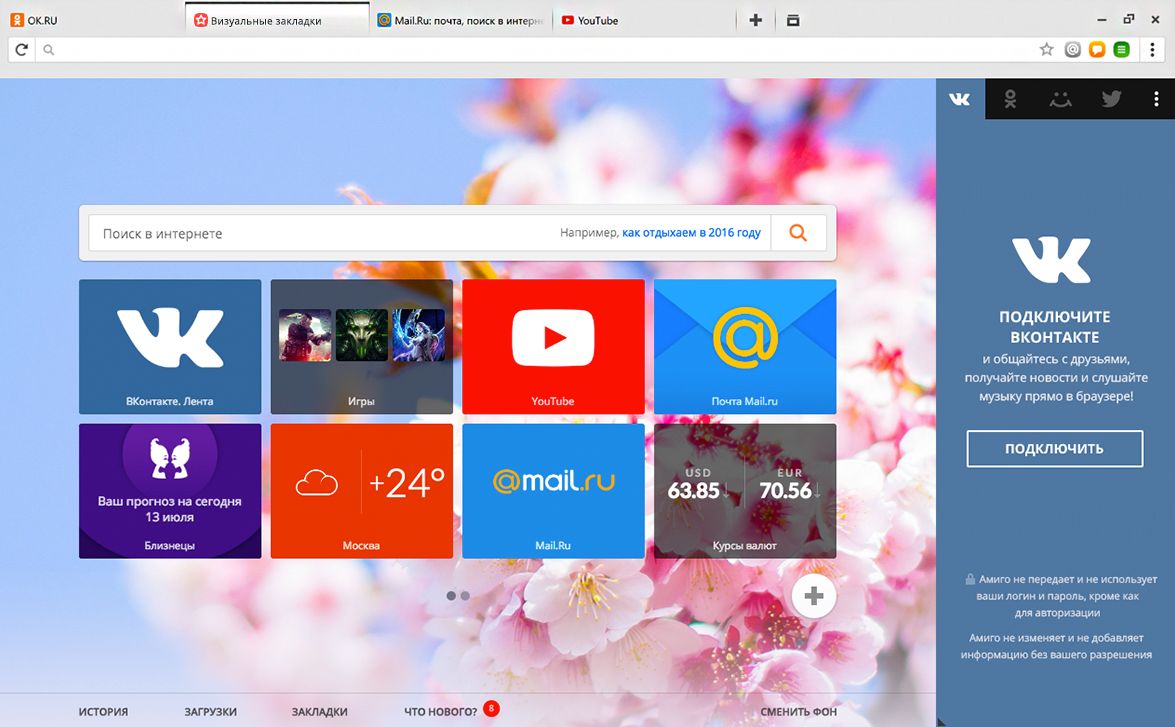Image resolution: width=1175 pixels, height=727 pixels.
Task: Select Twitter icon in sidebar
Action: tap(1111, 99)
